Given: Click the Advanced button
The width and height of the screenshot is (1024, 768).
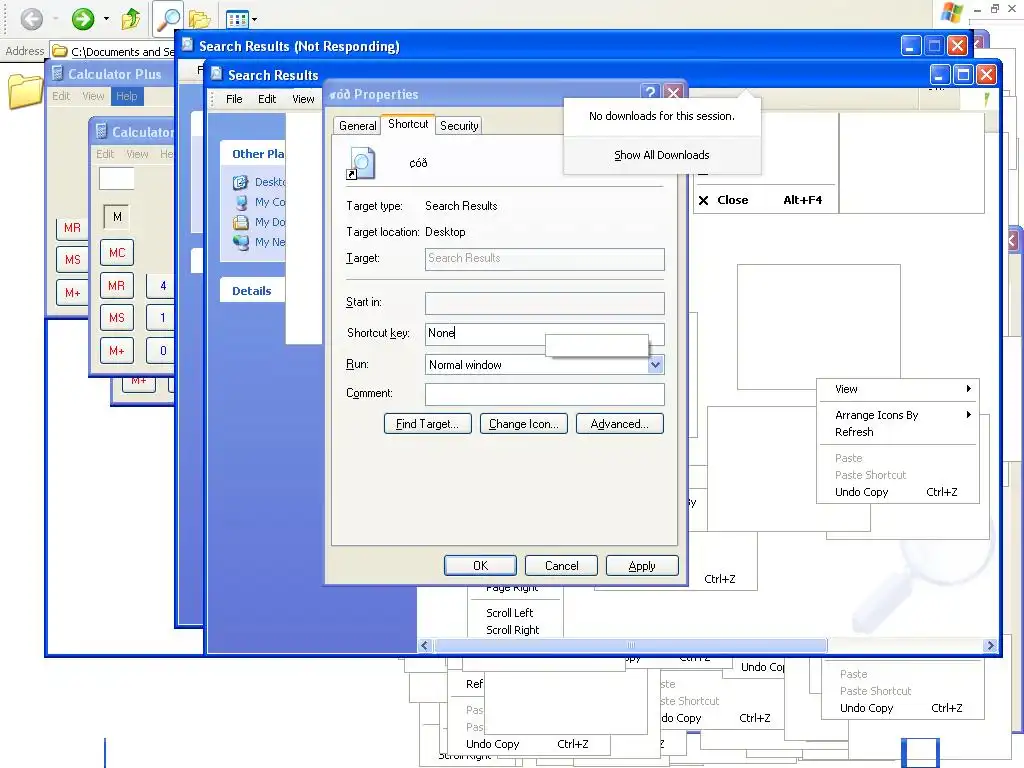Looking at the screenshot, I should (x=620, y=424).
